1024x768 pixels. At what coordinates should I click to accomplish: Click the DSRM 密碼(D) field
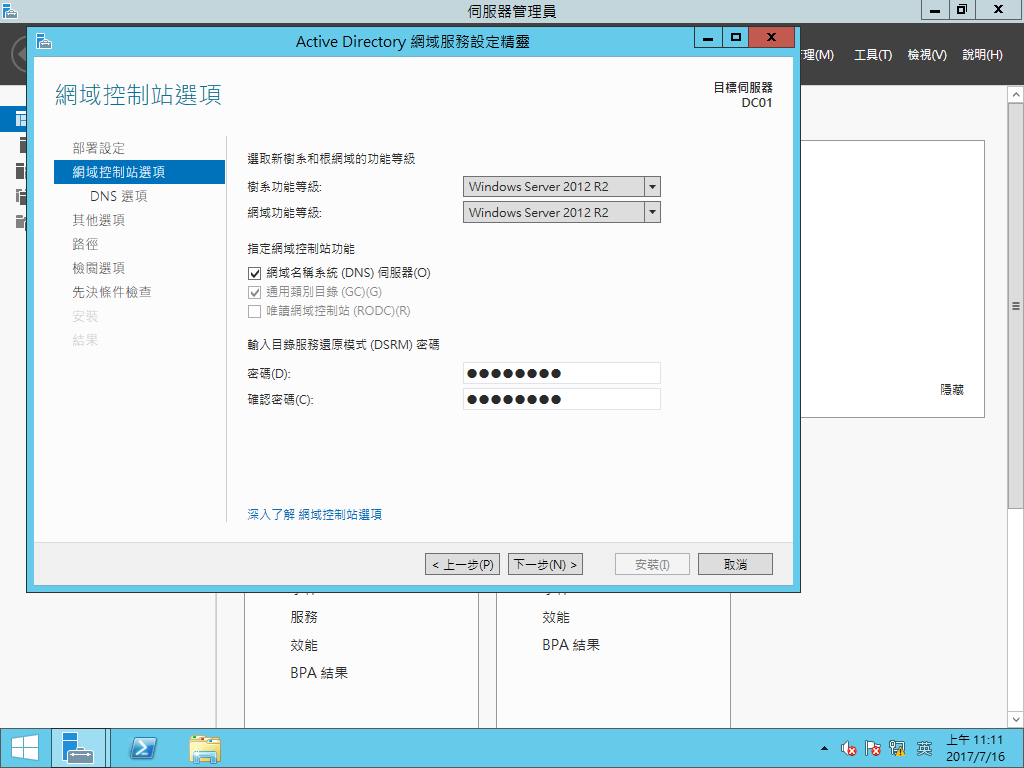(x=562, y=374)
